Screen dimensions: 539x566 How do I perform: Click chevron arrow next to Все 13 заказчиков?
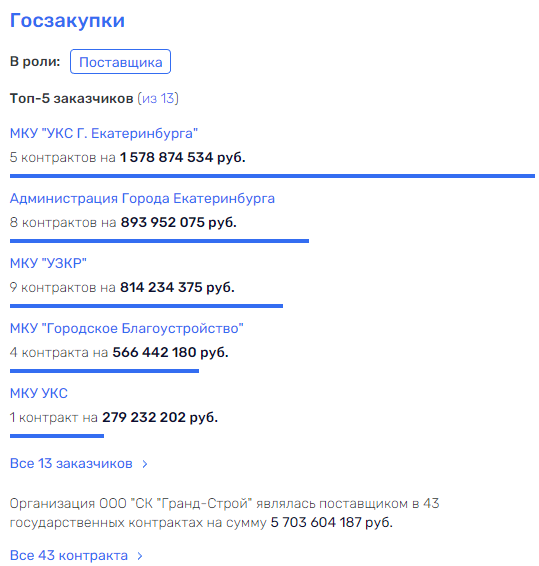tap(145, 464)
